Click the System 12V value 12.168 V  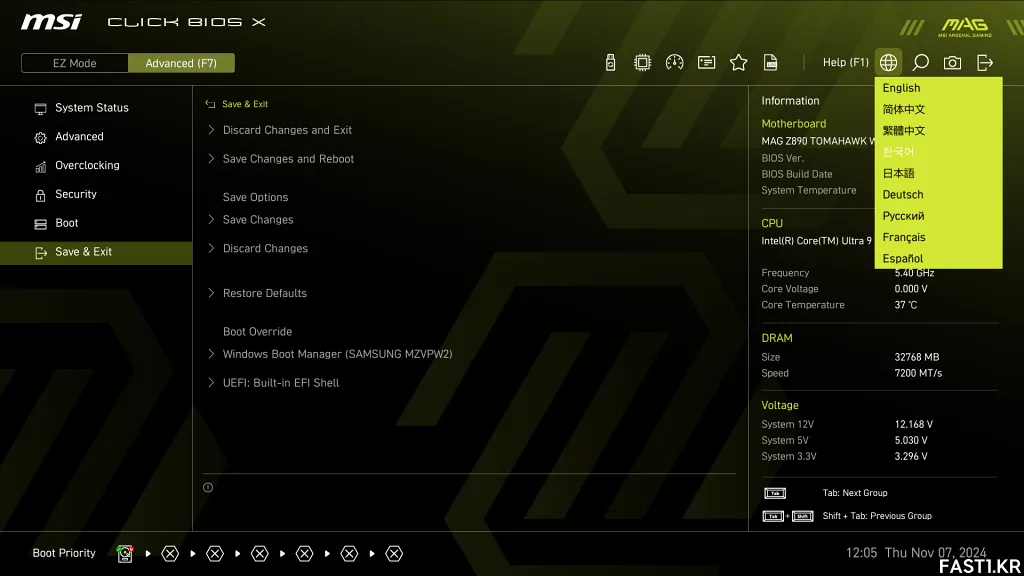(914, 424)
